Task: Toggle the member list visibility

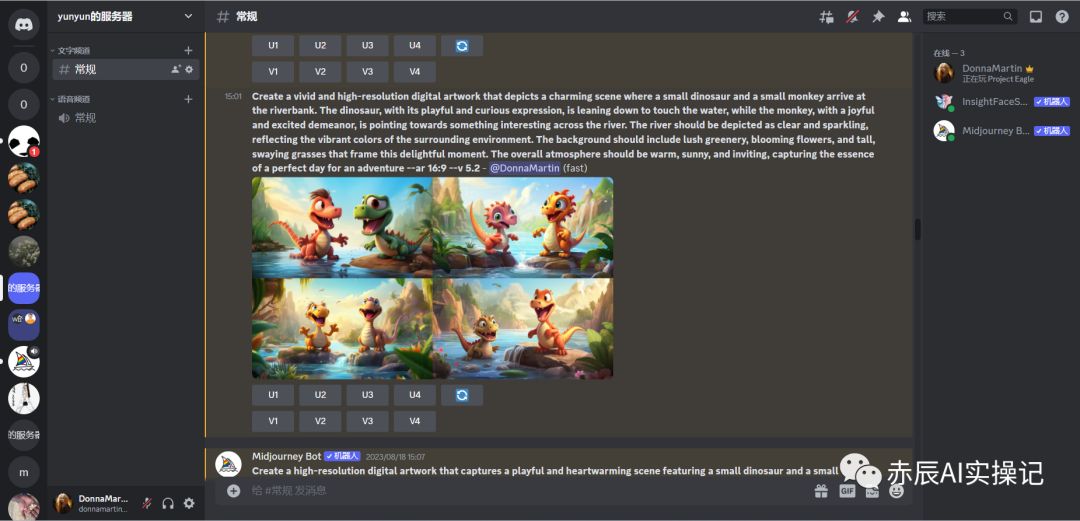Action: (x=904, y=17)
